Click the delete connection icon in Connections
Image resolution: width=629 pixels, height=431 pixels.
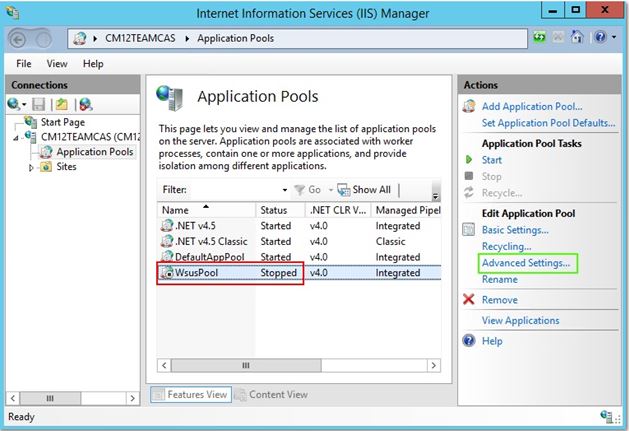pyautogui.click(x=85, y=104)
